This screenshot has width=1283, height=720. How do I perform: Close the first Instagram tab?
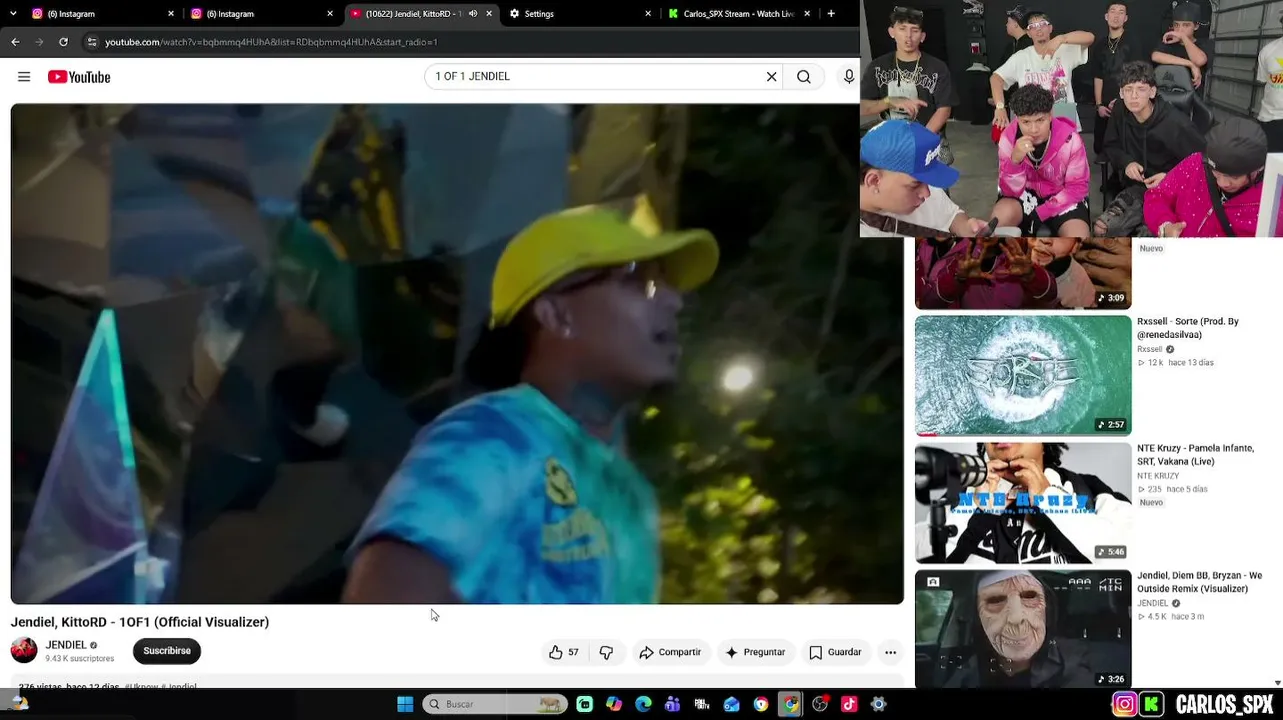coord(171,14)
